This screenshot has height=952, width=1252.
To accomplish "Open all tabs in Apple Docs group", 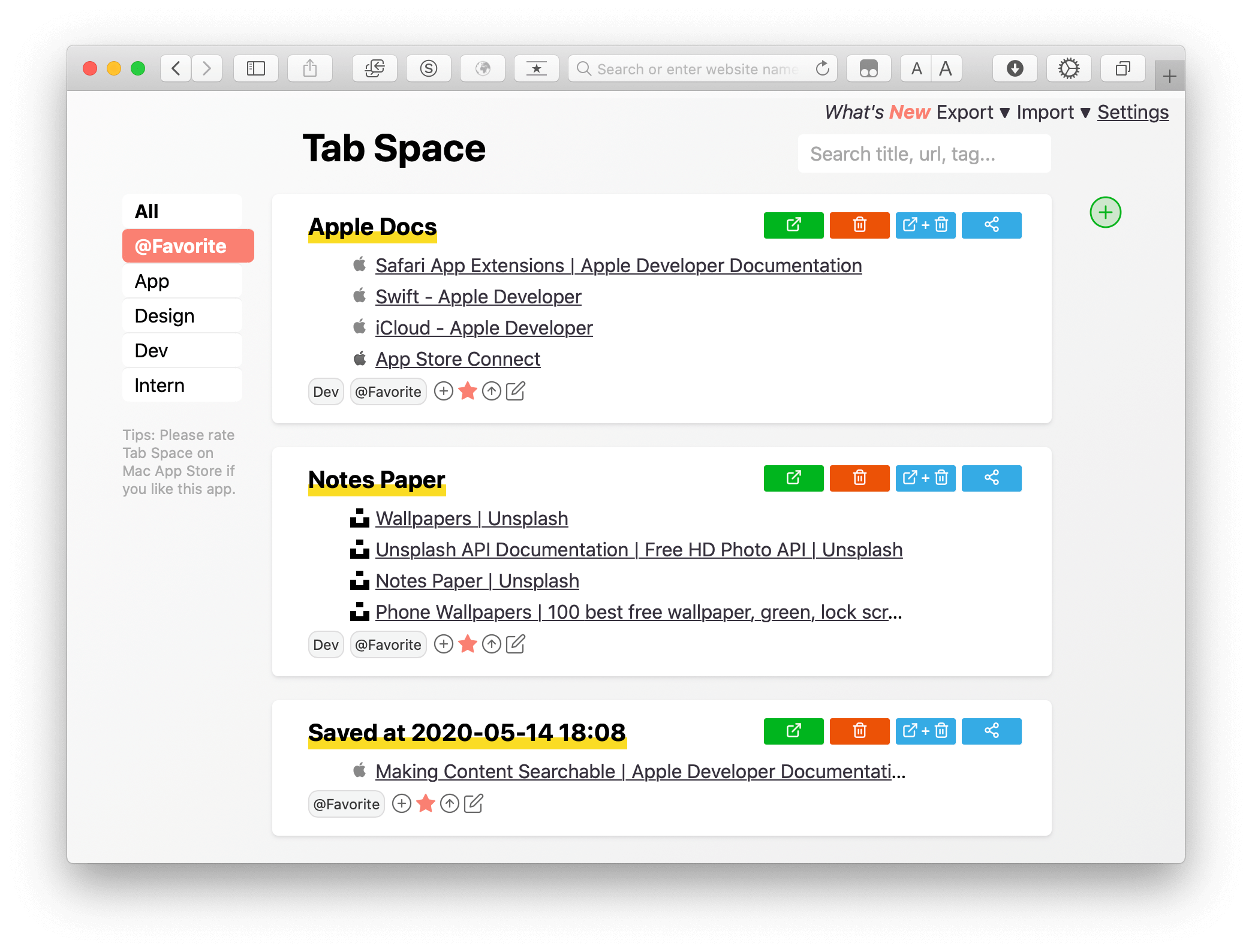I will pyautogui.click(x=793, y=225).
